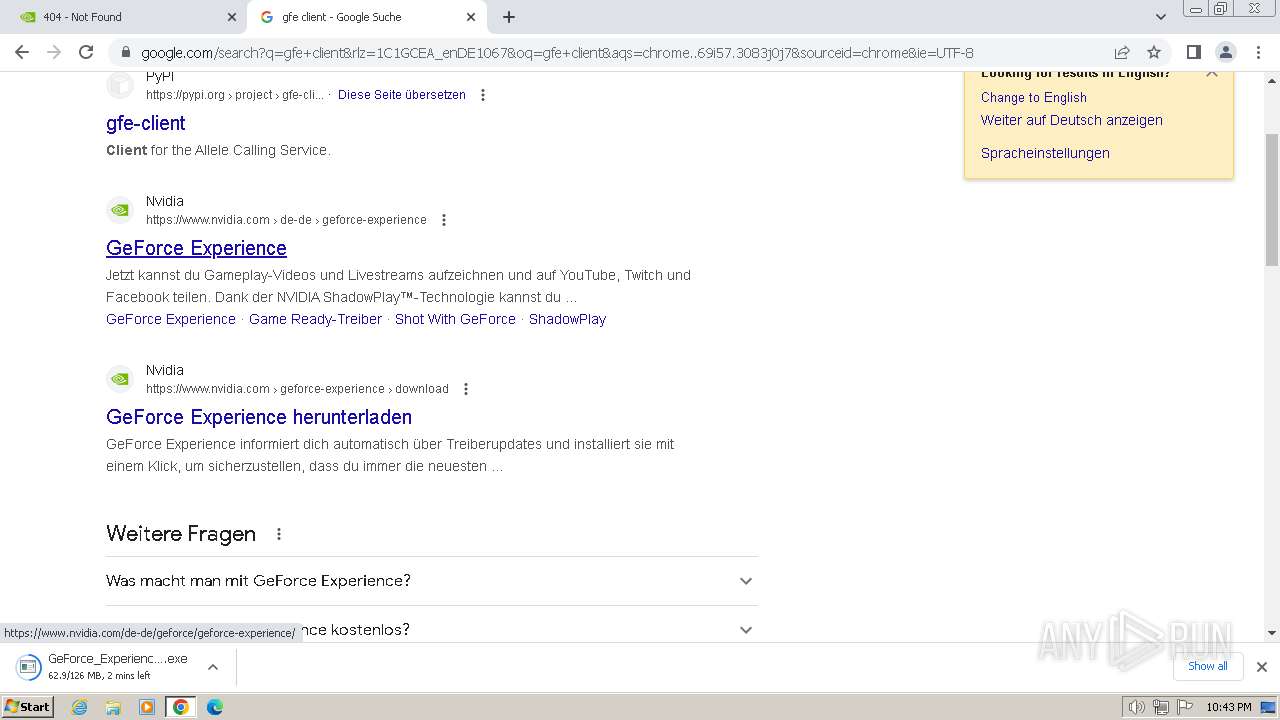Click the Nvidia favicon of GeForce Experience result
This screenshot has height=720, width=1280.
pos(120,210)
